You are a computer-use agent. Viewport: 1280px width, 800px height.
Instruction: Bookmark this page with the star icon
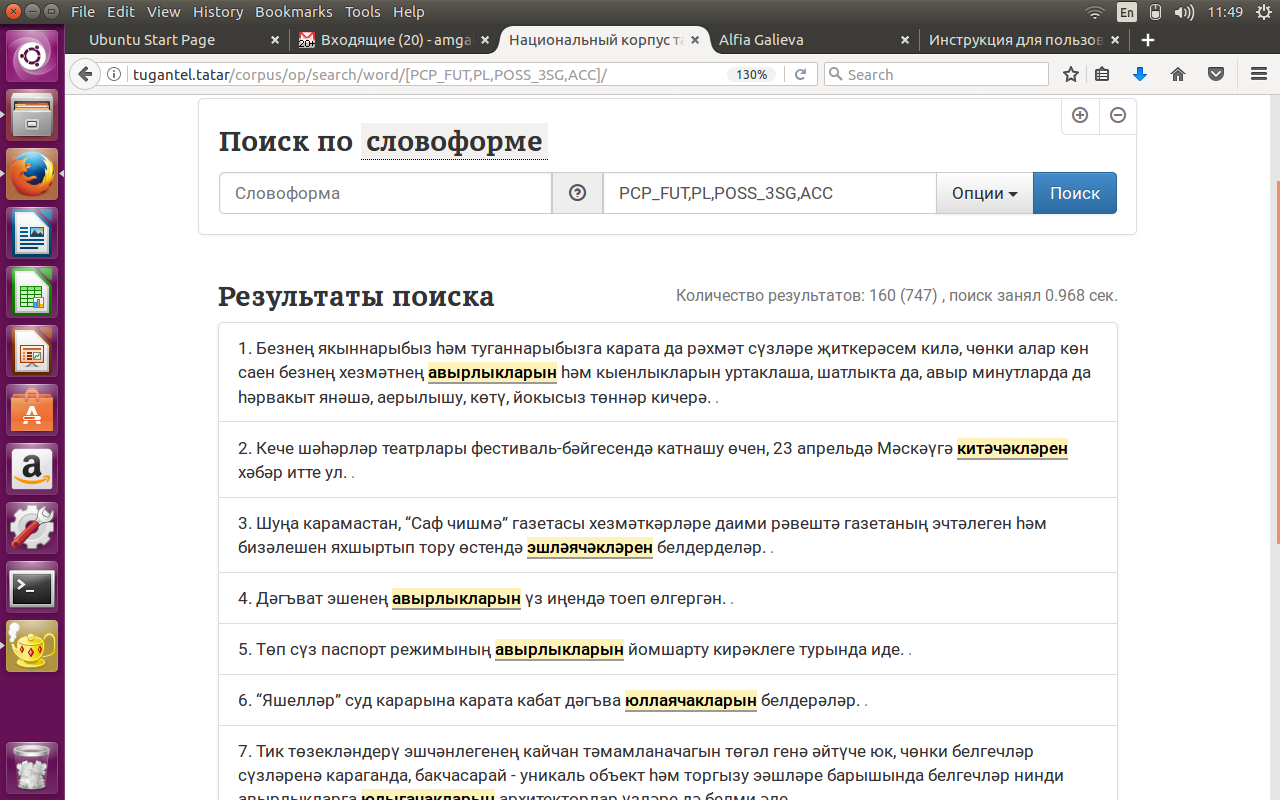click(1070, 74)
